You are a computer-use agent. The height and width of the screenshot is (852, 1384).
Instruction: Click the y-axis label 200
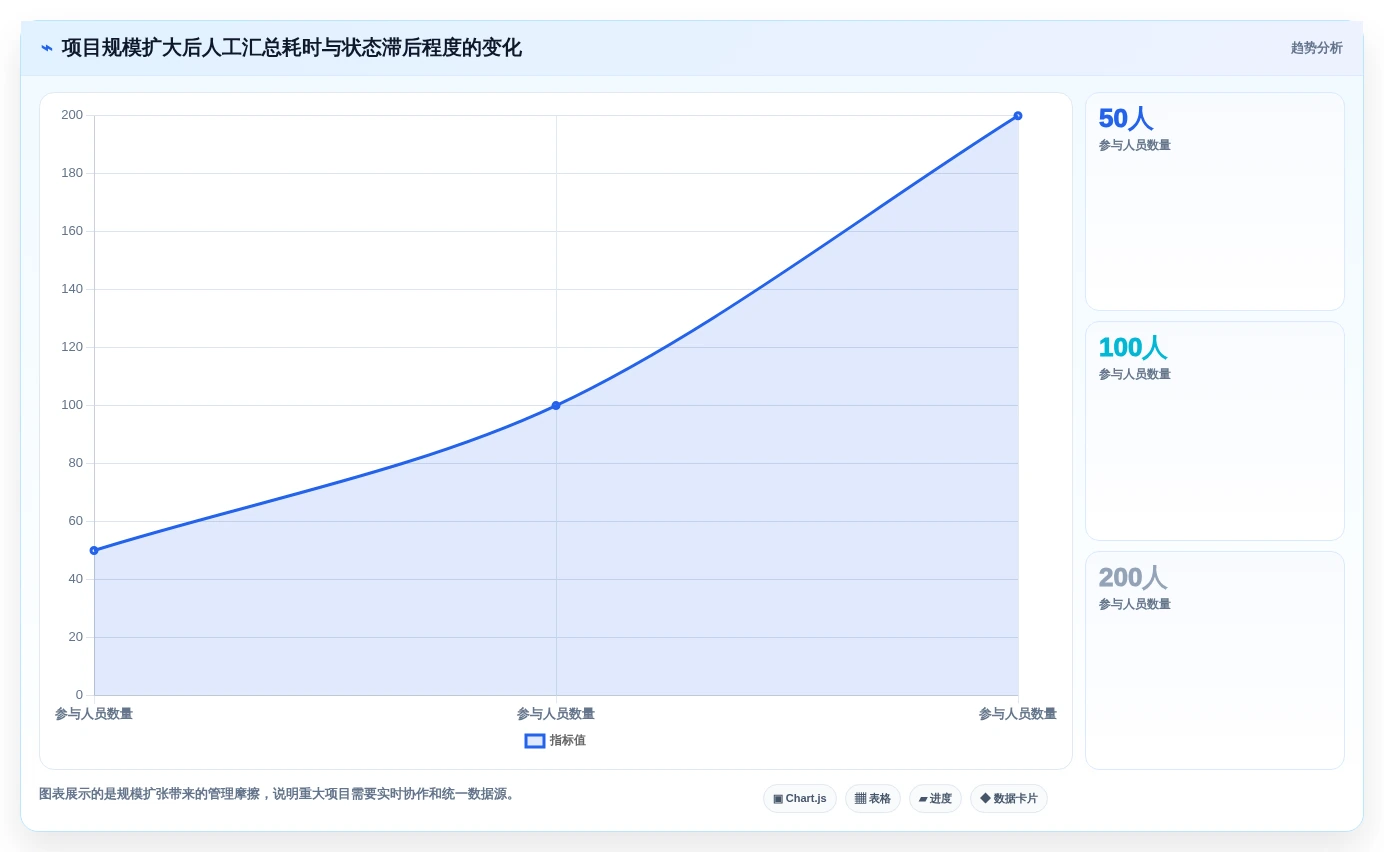click(x=72, y=115)
